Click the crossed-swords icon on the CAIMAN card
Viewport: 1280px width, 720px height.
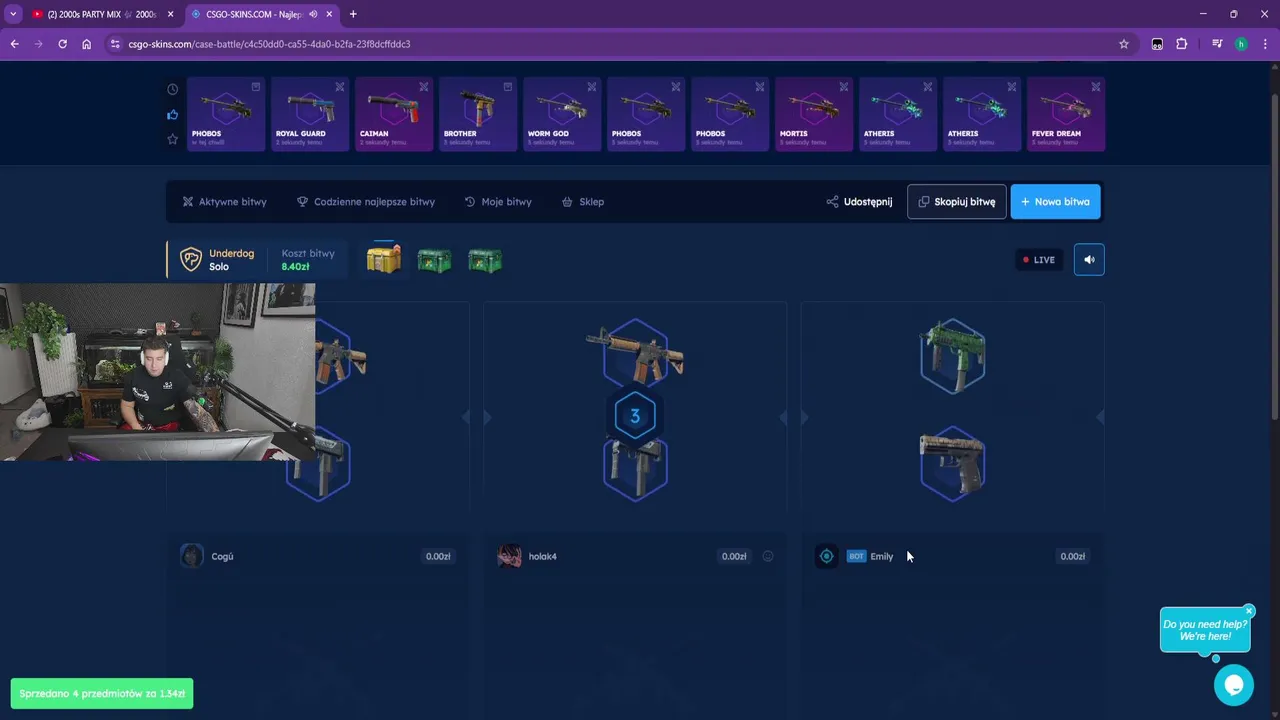pos(424,87)
